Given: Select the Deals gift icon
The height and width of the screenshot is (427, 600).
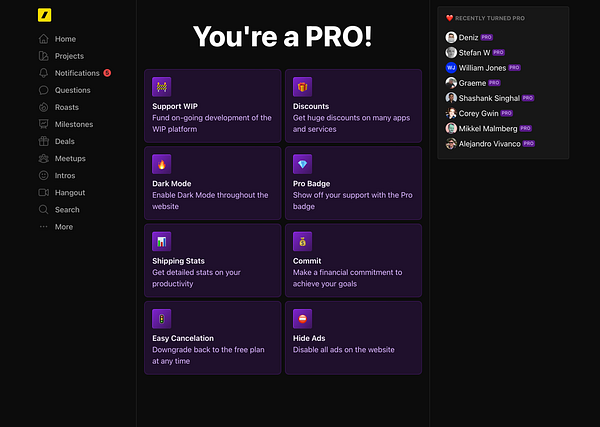Looking at the screenshot, I should [44, 141].
